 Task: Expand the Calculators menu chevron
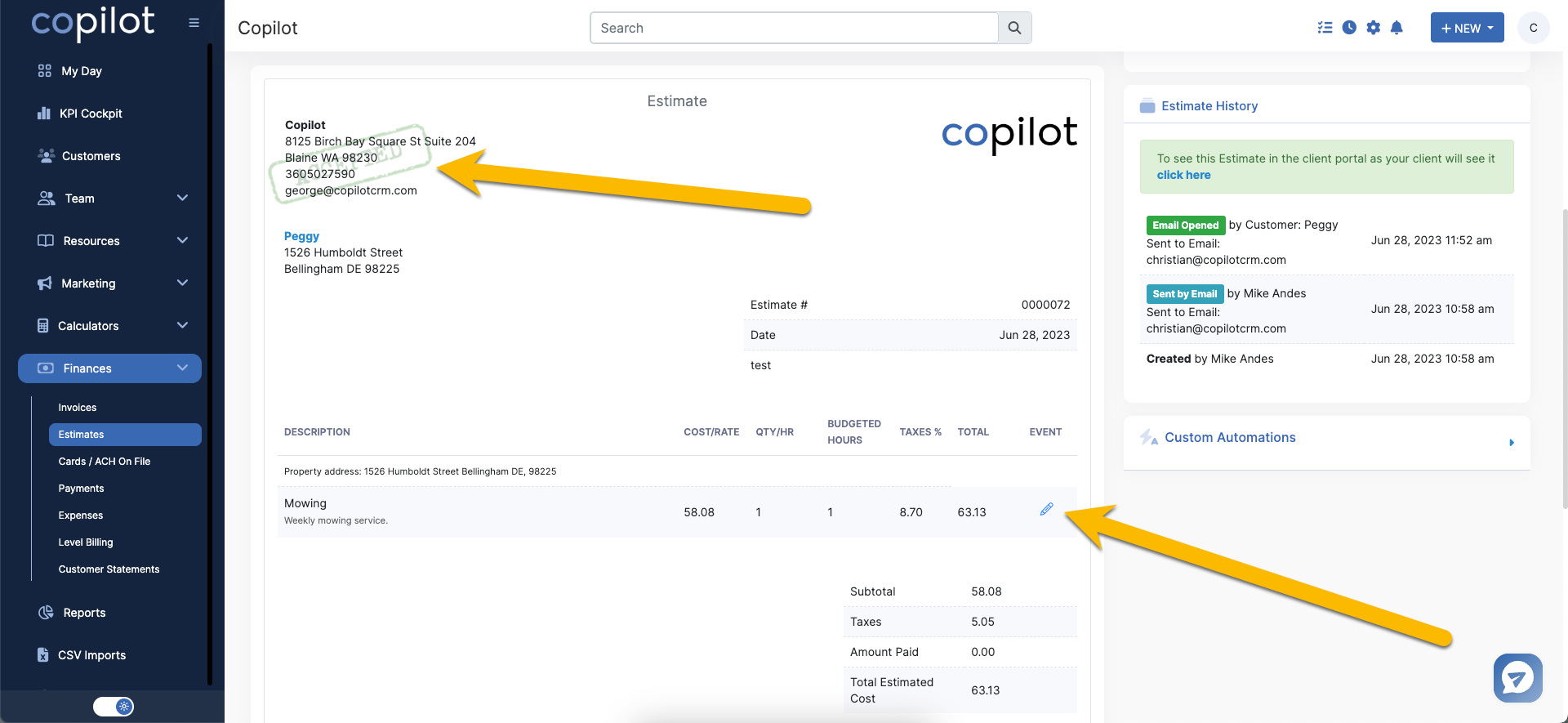click(x=182, y=326)
